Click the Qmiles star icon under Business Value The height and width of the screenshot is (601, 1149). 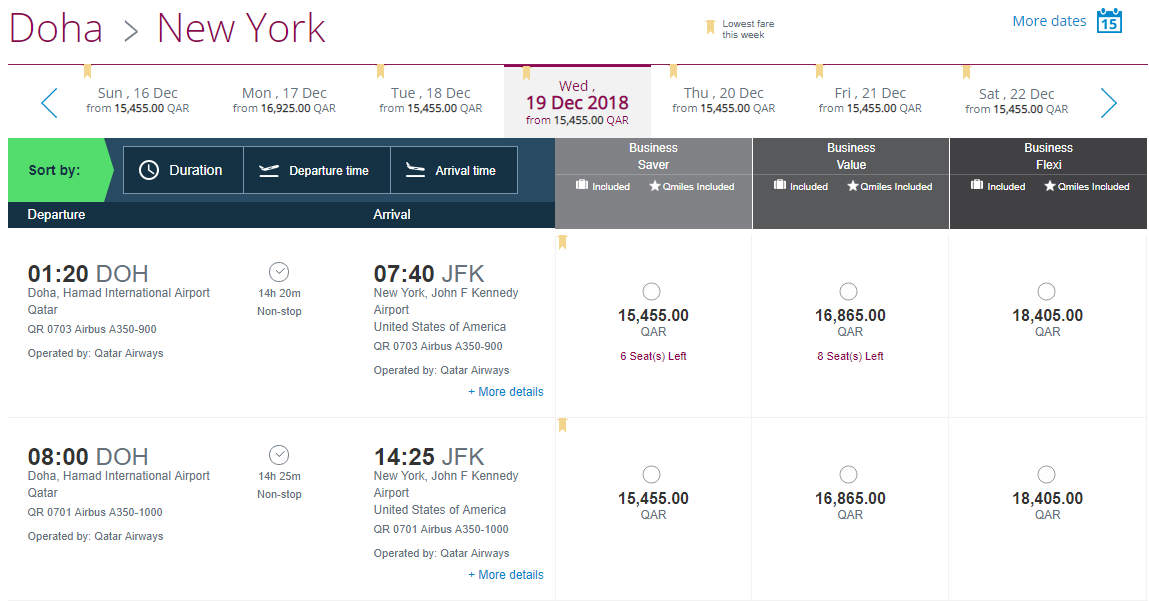[x=852, y=186]
